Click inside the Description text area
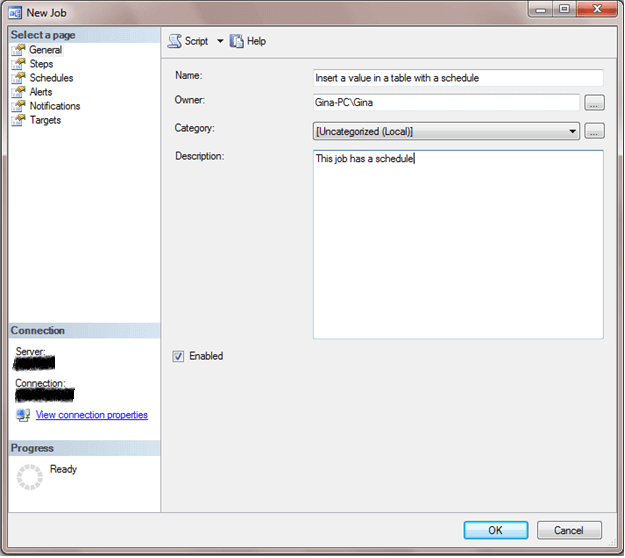The height and width of the screenshot is (558, 625). click(x=458, y=245)
